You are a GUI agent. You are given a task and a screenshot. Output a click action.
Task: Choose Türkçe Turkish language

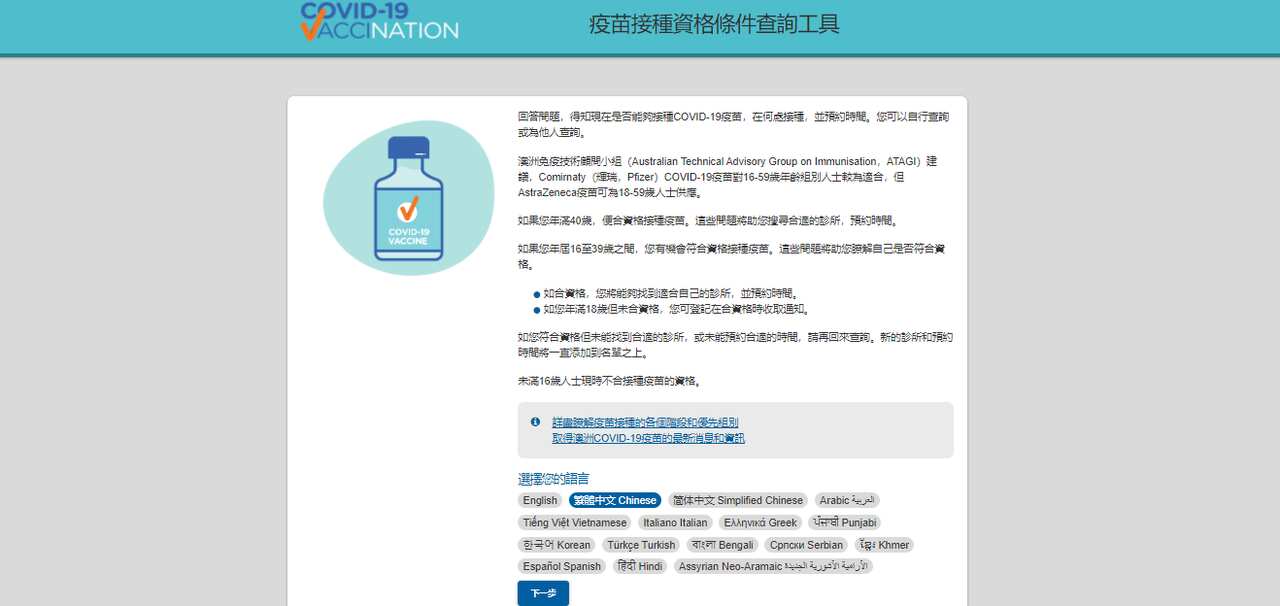click(x=641, y=544)
